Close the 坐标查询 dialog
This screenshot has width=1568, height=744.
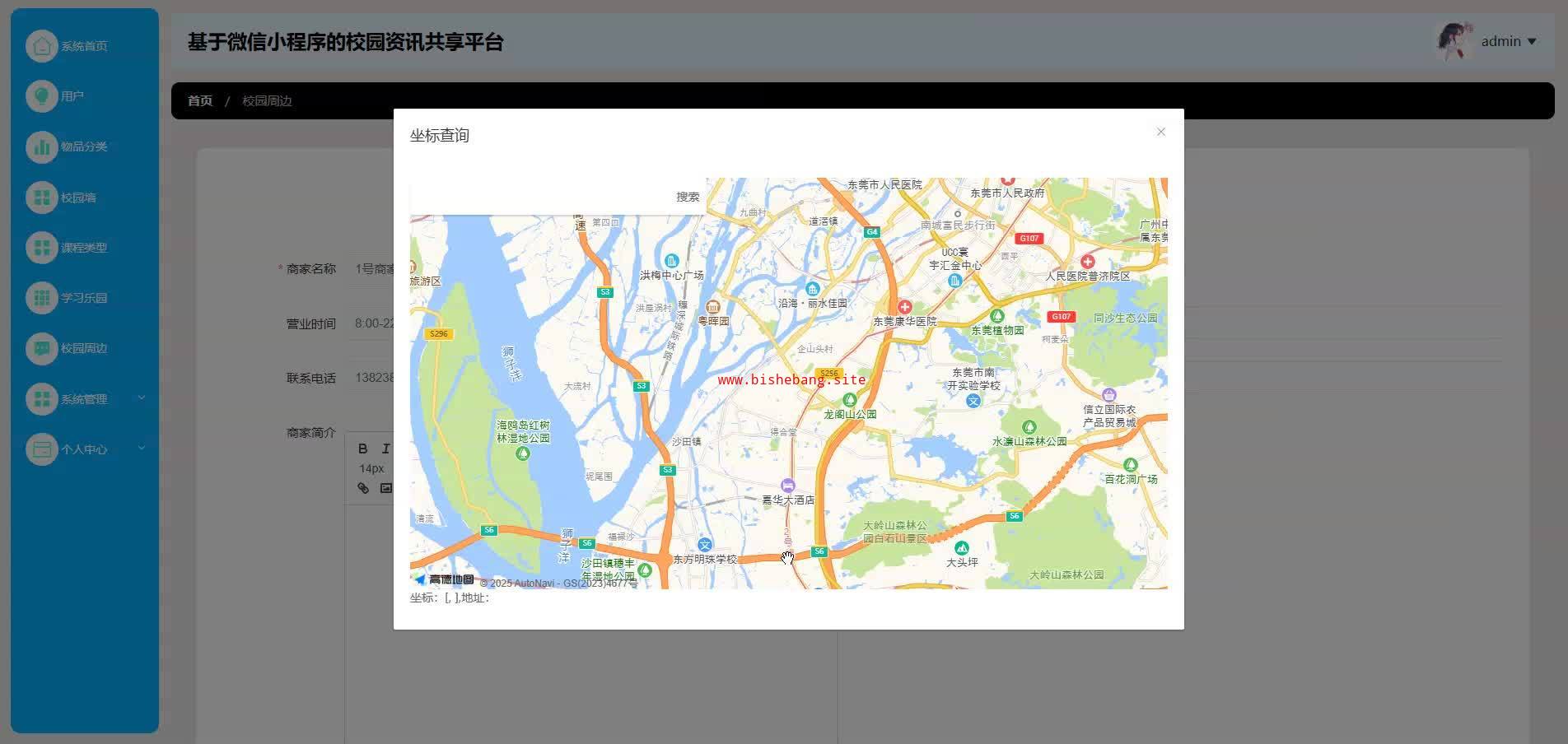[x=1161, y=132]
